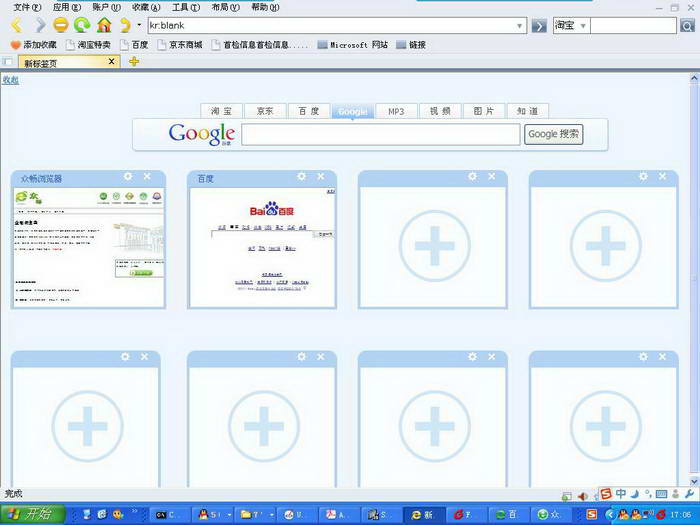Refresh the page with the green reload icon

tap(82, 25)
